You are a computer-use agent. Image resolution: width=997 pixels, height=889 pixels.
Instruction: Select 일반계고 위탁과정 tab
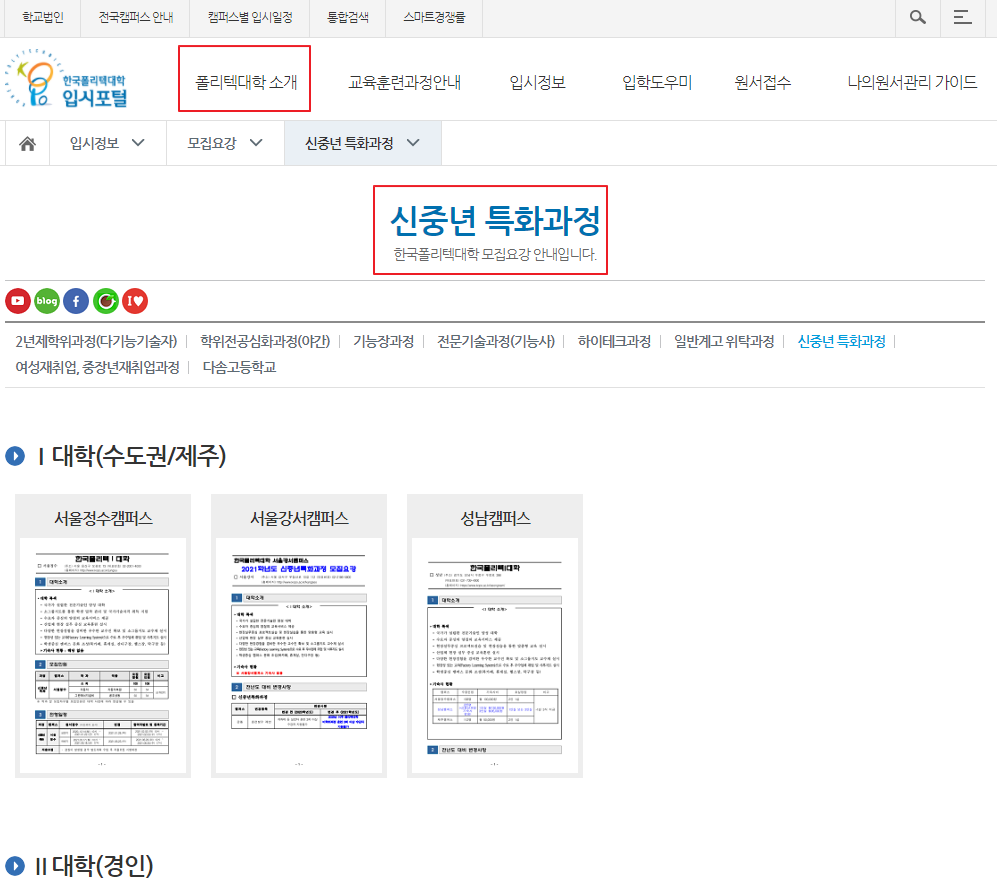724,341
